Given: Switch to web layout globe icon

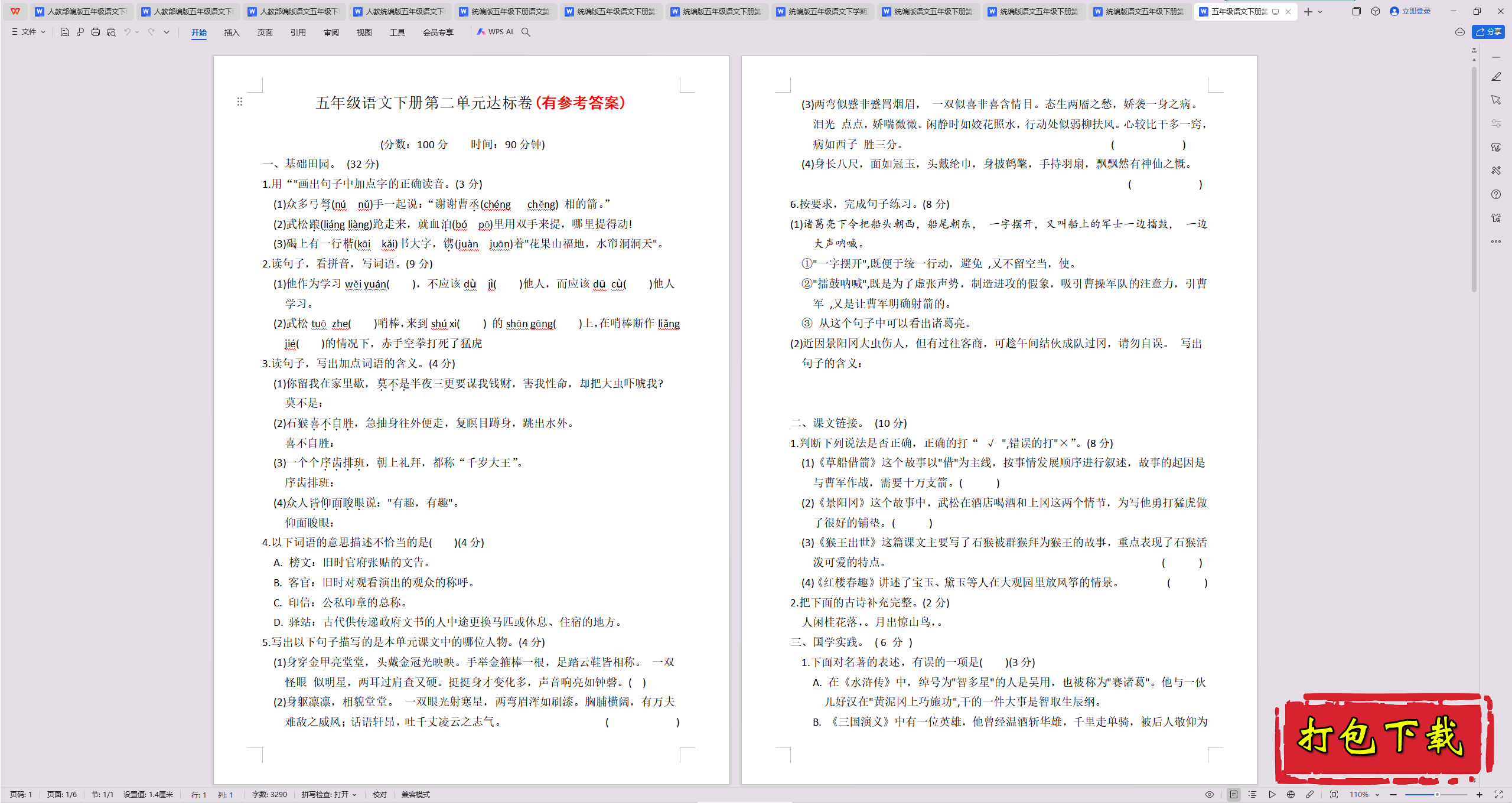Looking at the screenshot, I should coord(1291,795).
